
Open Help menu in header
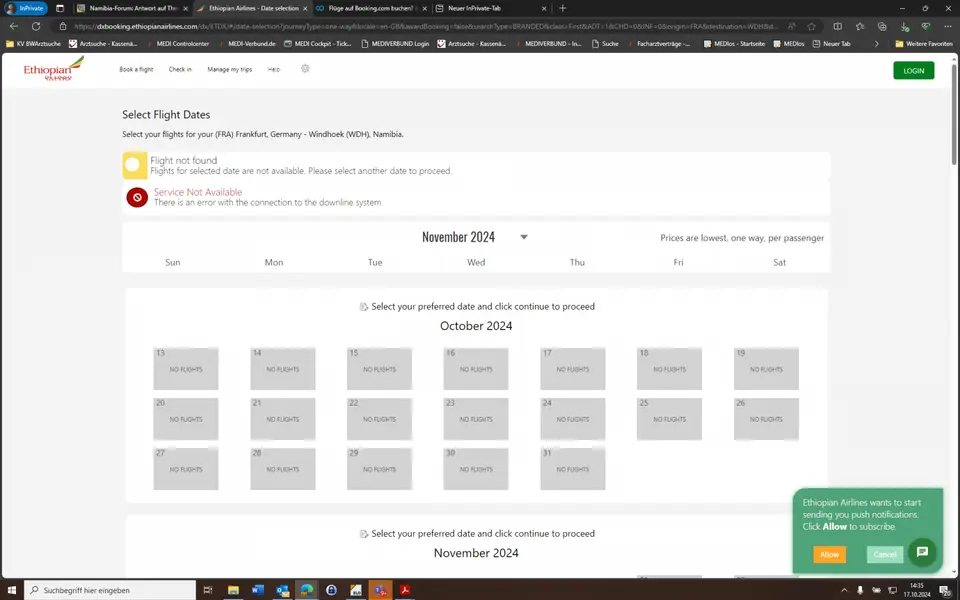coord(274,69)
